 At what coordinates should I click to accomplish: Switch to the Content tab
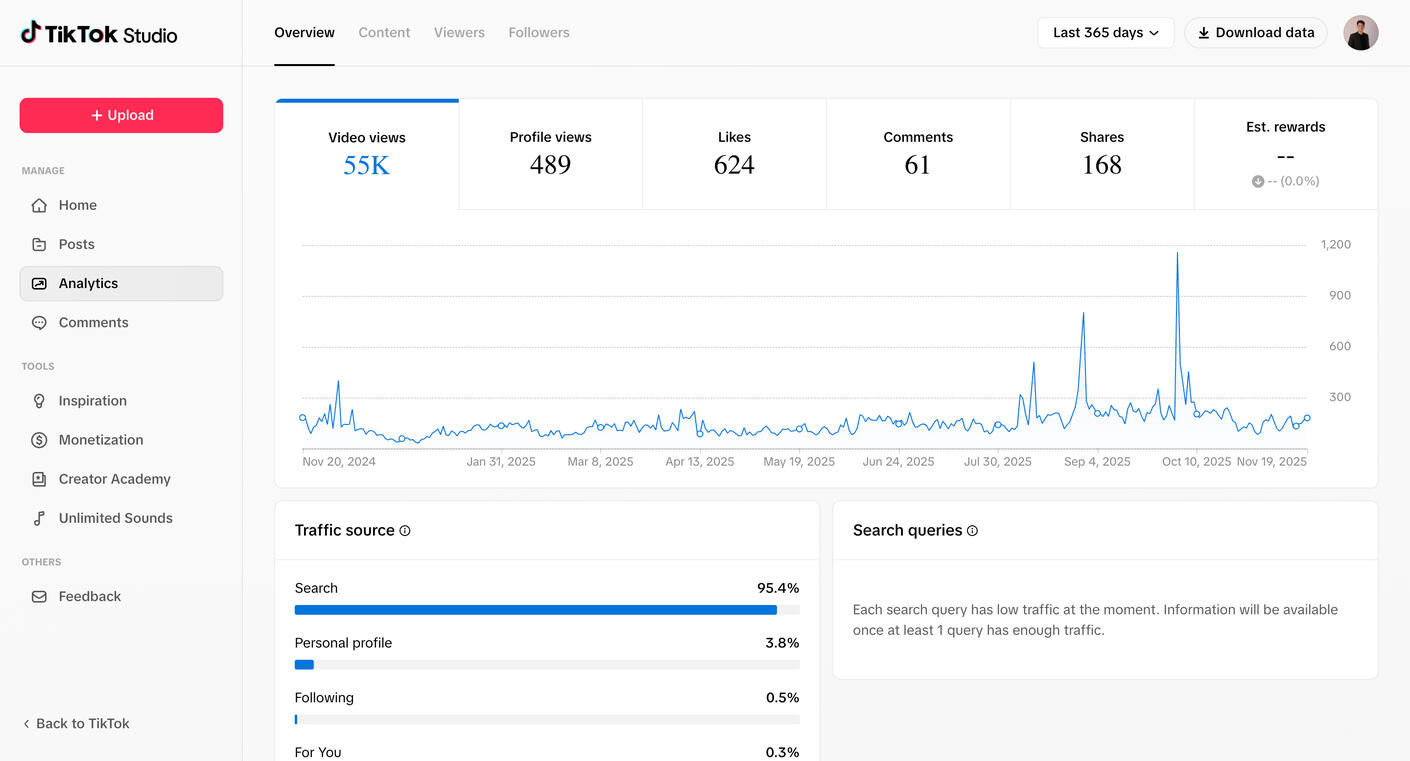click(x=384, y=33)
